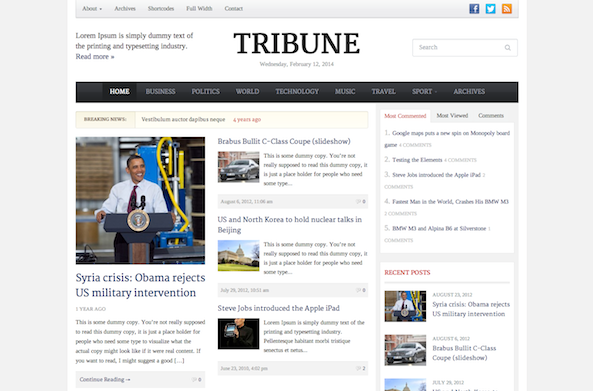Screen dimensions: 593x391
Task: Click the Capitol building thumbnail in article list
Action: 238,256
